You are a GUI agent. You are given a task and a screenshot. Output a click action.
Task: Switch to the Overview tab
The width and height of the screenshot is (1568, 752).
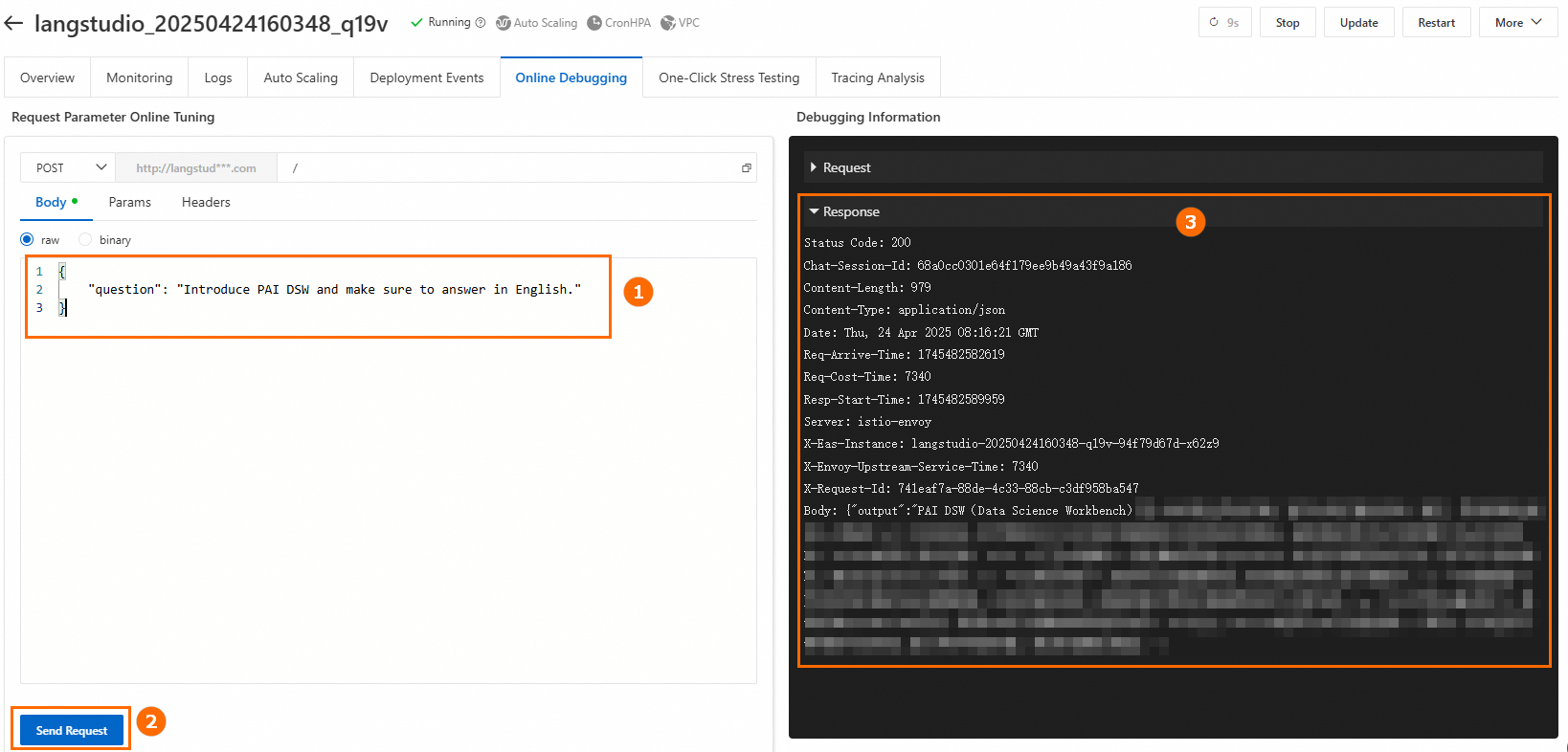[x=47, y=77]
